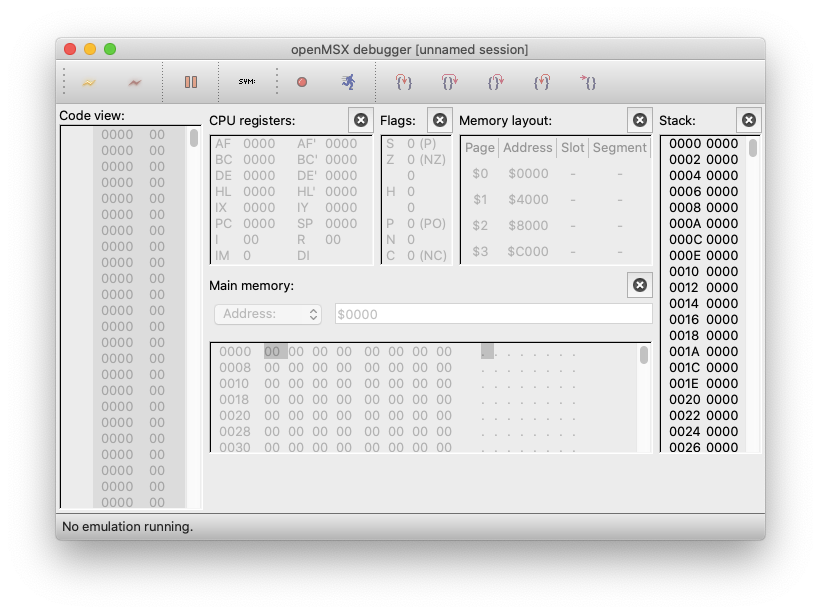Click the run (running man) icon
Image resolution: width=821 pixels, height=614 pixels.
[348, 82]
